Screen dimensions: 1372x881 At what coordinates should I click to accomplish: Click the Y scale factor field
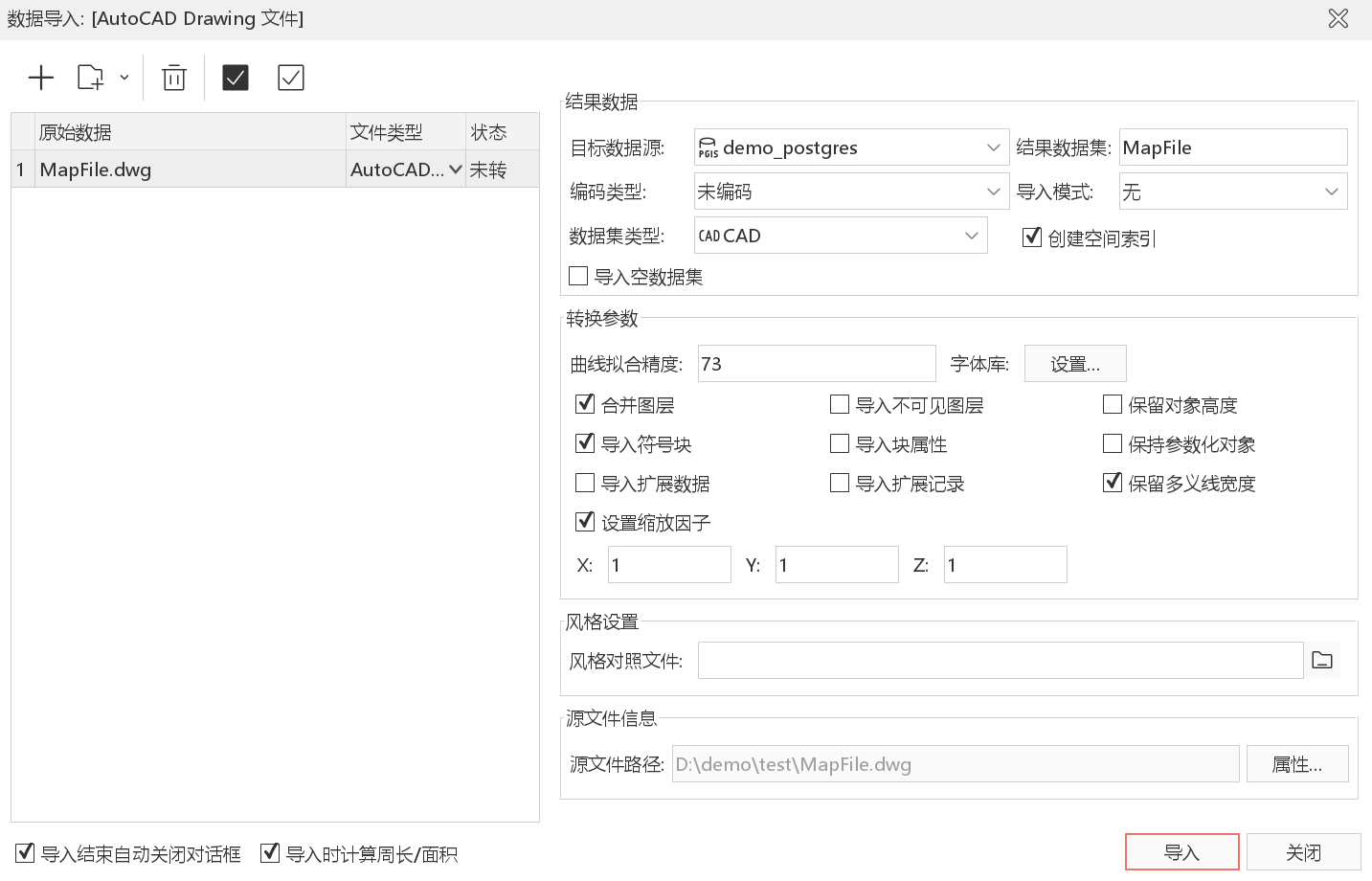pyautogui.click(x=837, y=565)
